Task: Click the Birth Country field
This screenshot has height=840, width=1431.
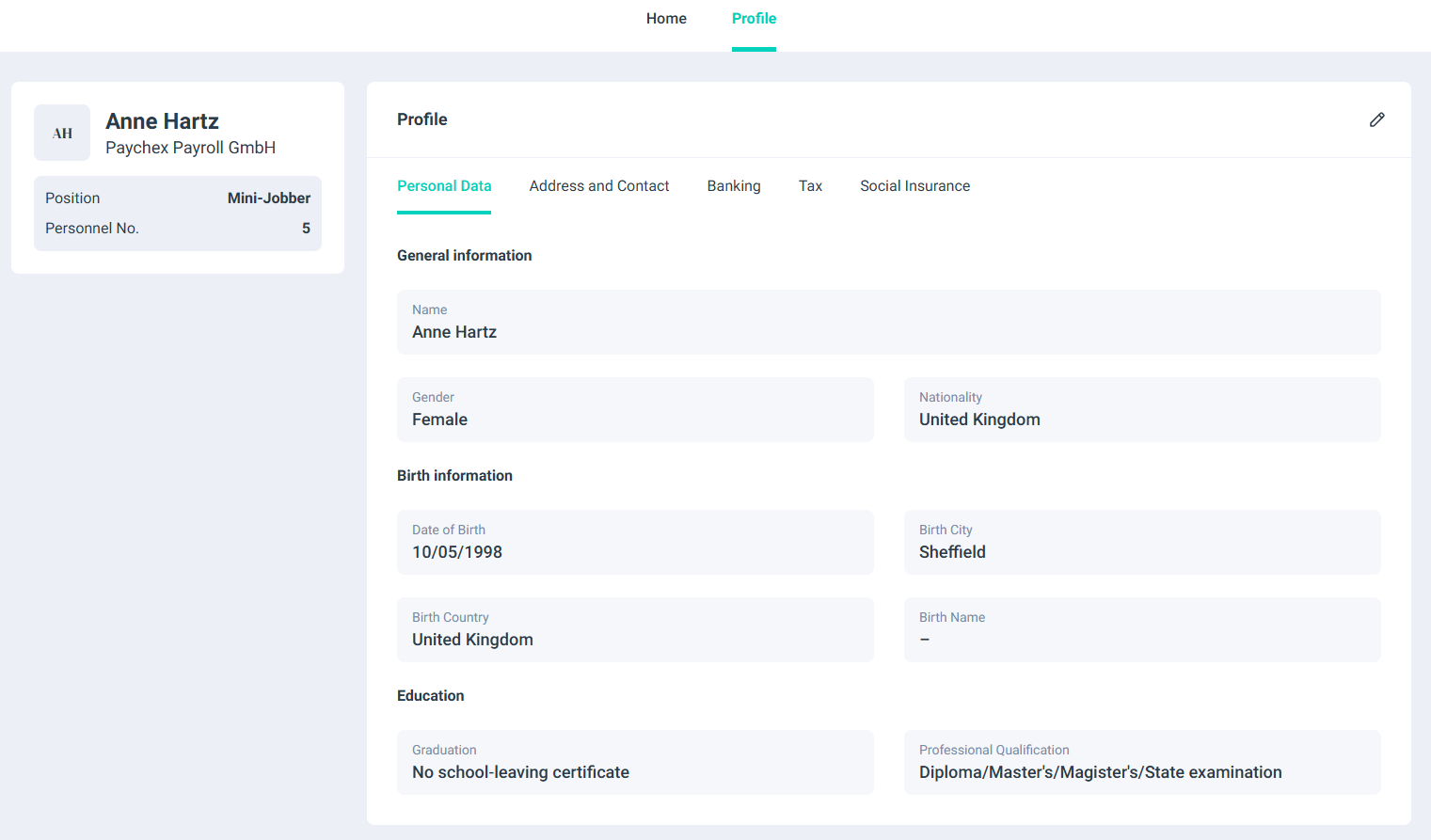Action: pyautogui.click(x=635, y=630)
